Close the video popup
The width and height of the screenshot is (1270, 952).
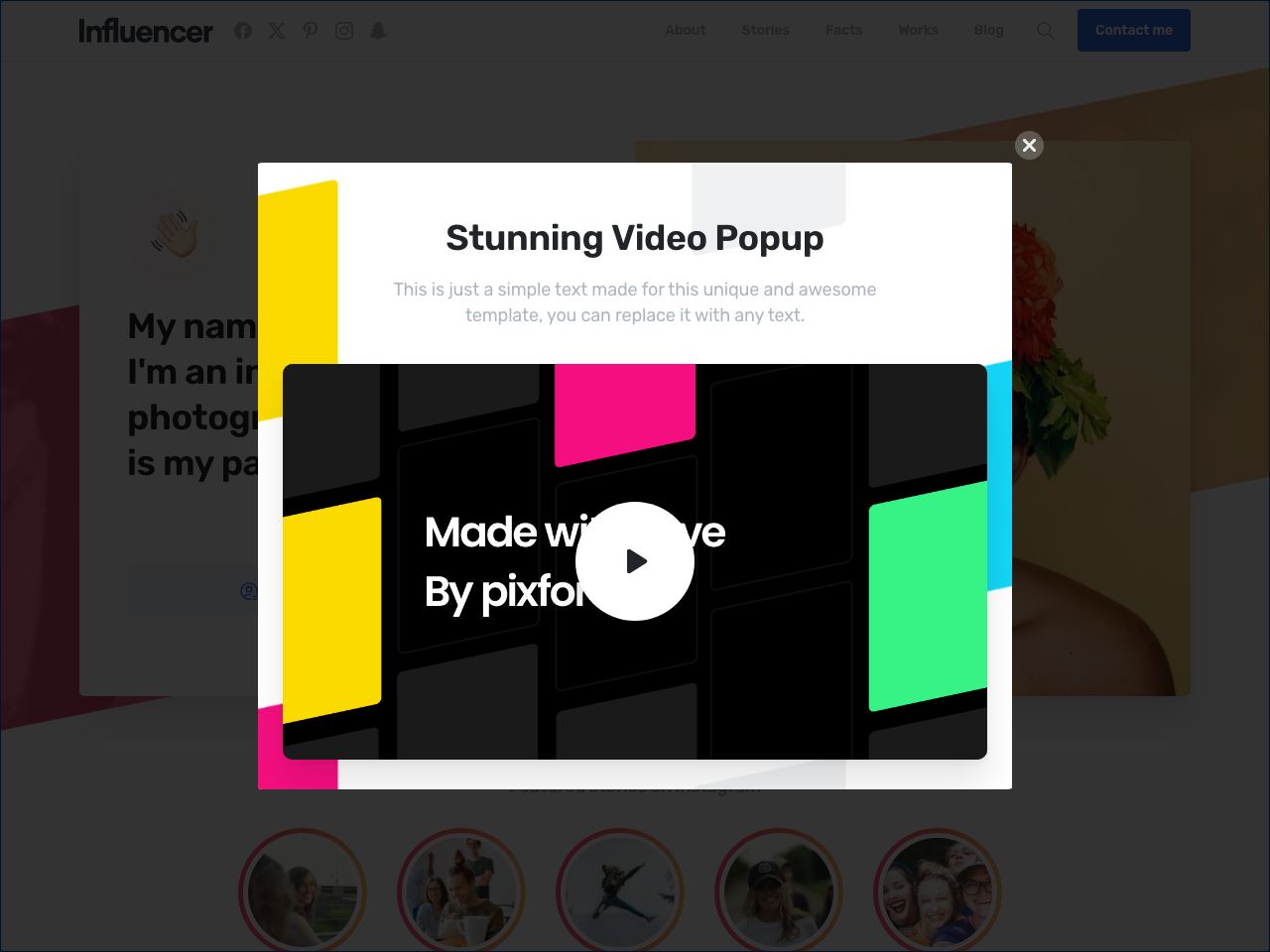point(1029,146)
